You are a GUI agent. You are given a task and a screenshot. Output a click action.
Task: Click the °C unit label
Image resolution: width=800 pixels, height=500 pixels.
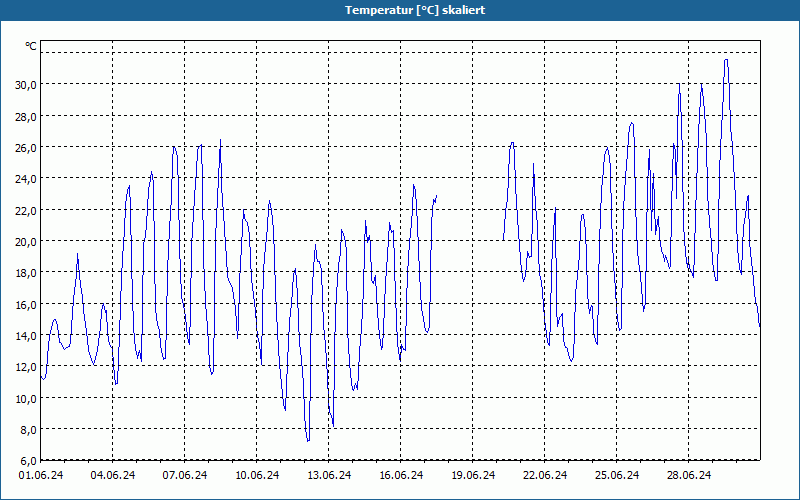point(31,46)
